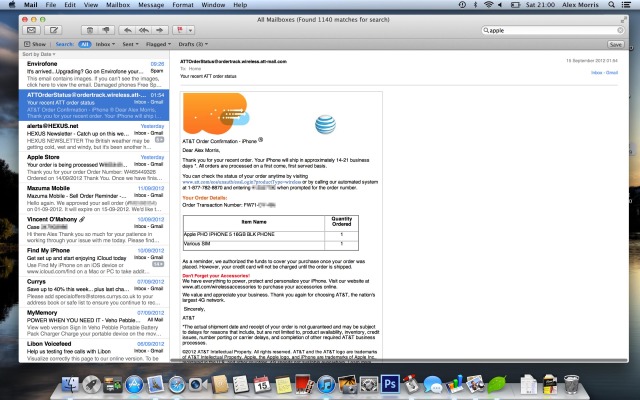This screenshot has width=640, height=400.
Task: Open iTunes from the Dock
Action: click(x=326, y=384)
